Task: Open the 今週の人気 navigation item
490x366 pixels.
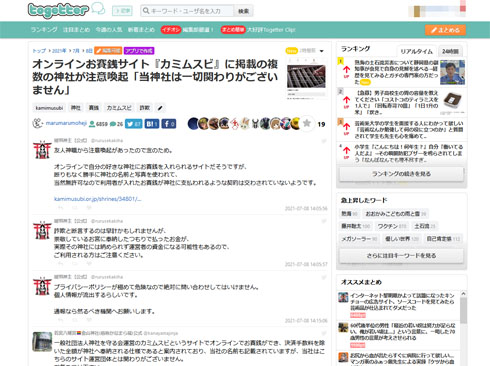Action: (x=109, y=30)
